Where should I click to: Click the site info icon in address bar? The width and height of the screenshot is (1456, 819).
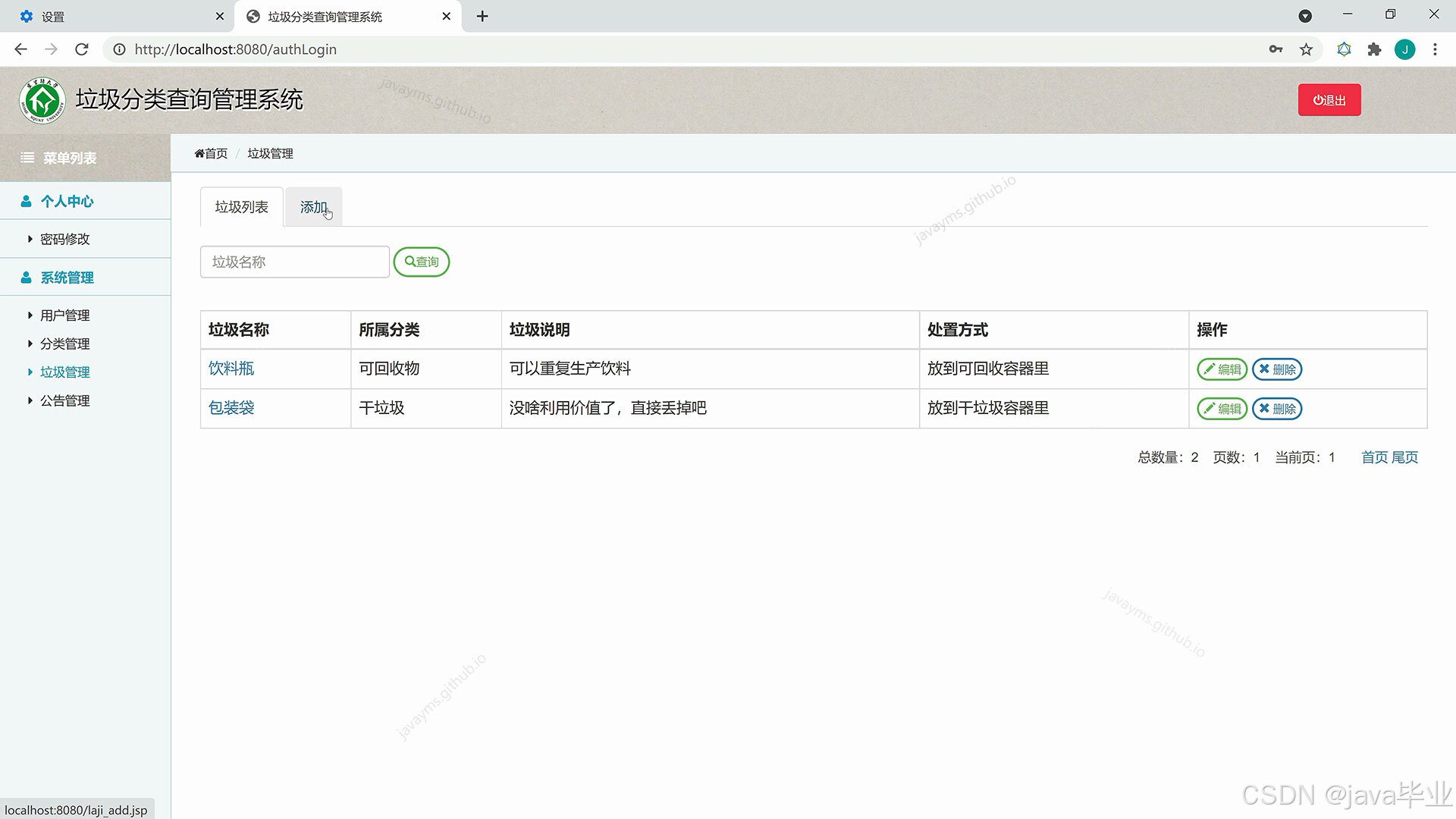click(119, 49)
